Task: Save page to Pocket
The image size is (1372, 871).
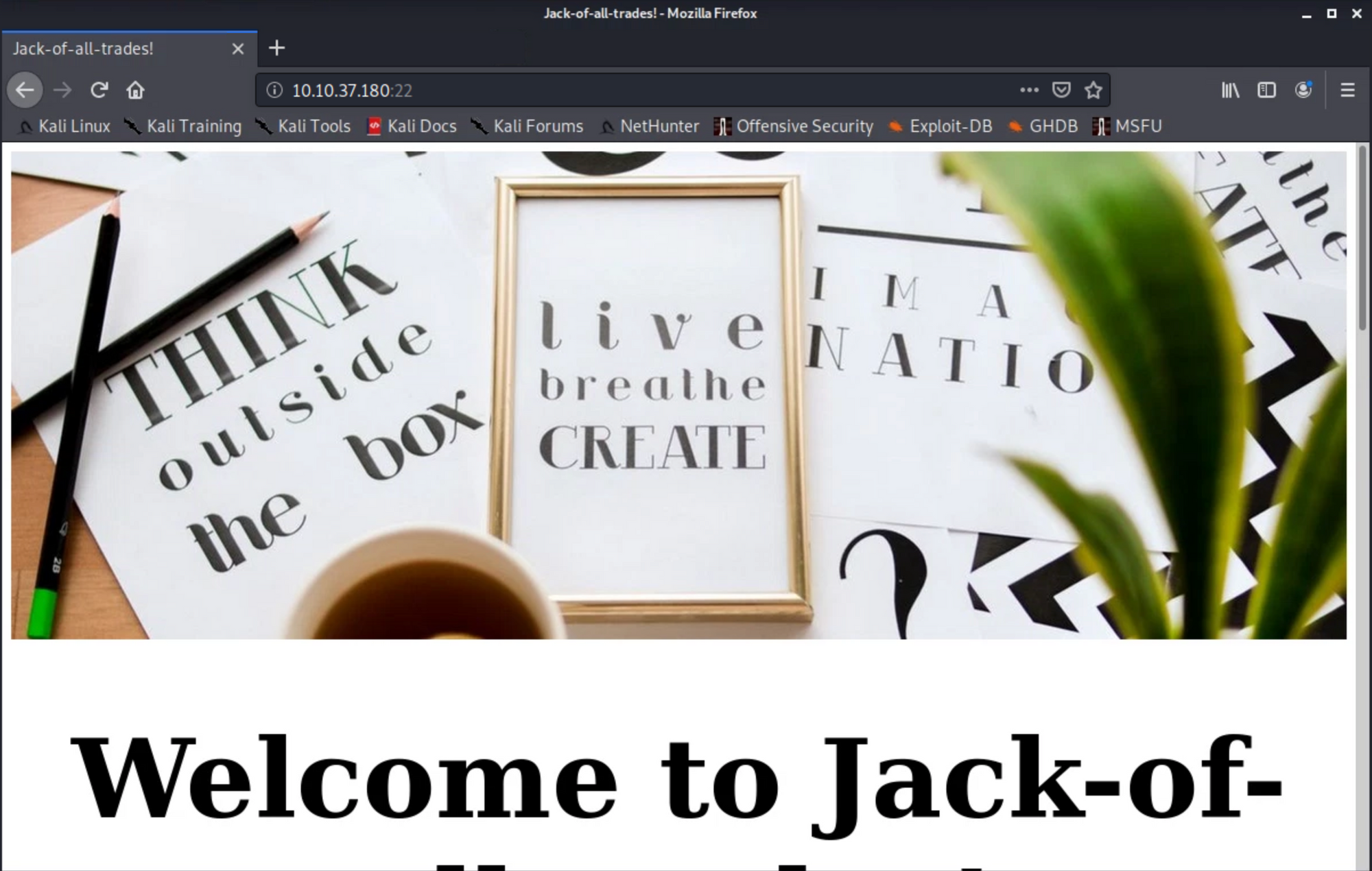Action: [x=1061, y=90]
